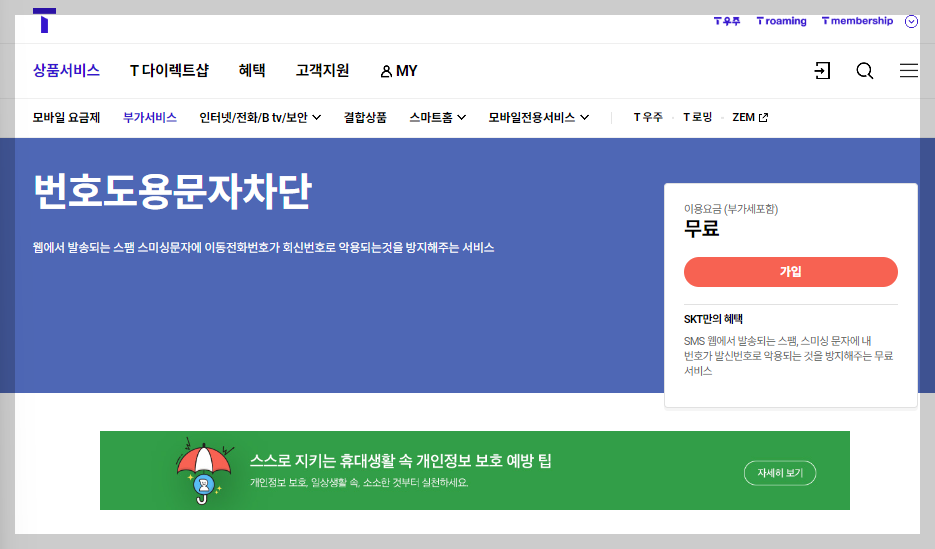Open the hamburger full menu icon

909,70
